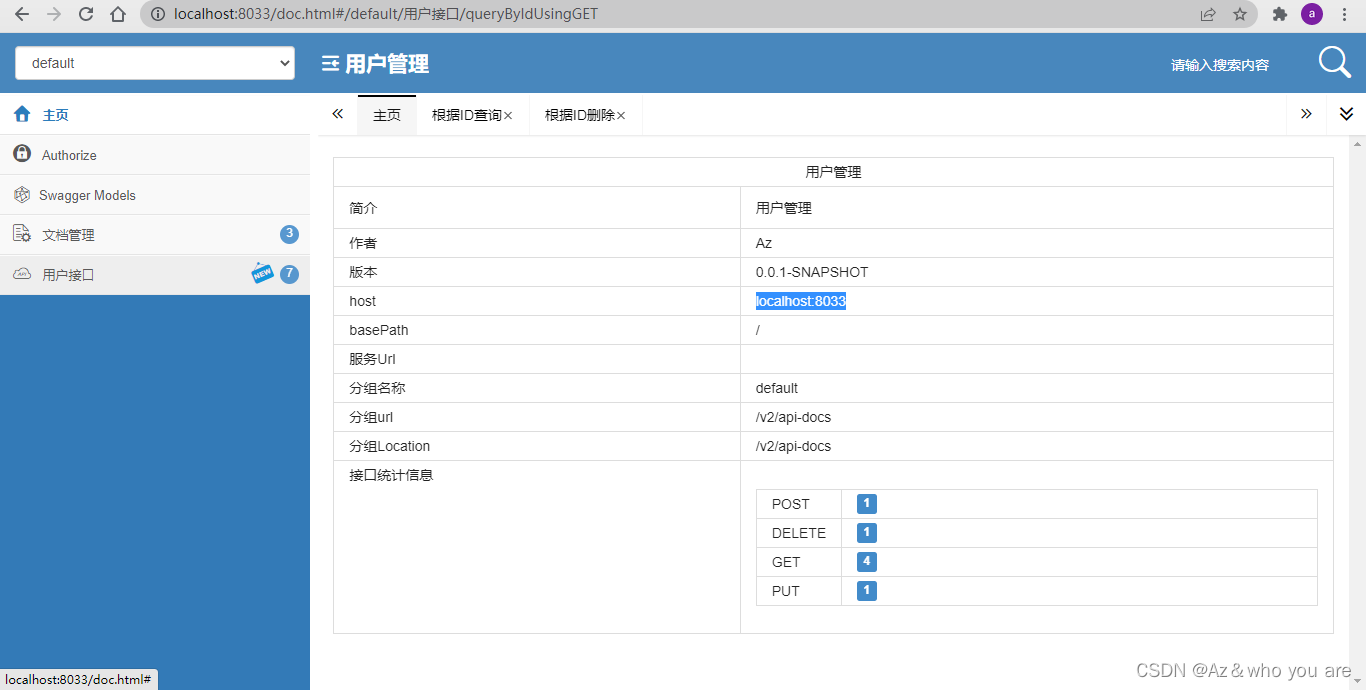
Task: Switch to the 根据ID查询 tab
Action: 466,115
